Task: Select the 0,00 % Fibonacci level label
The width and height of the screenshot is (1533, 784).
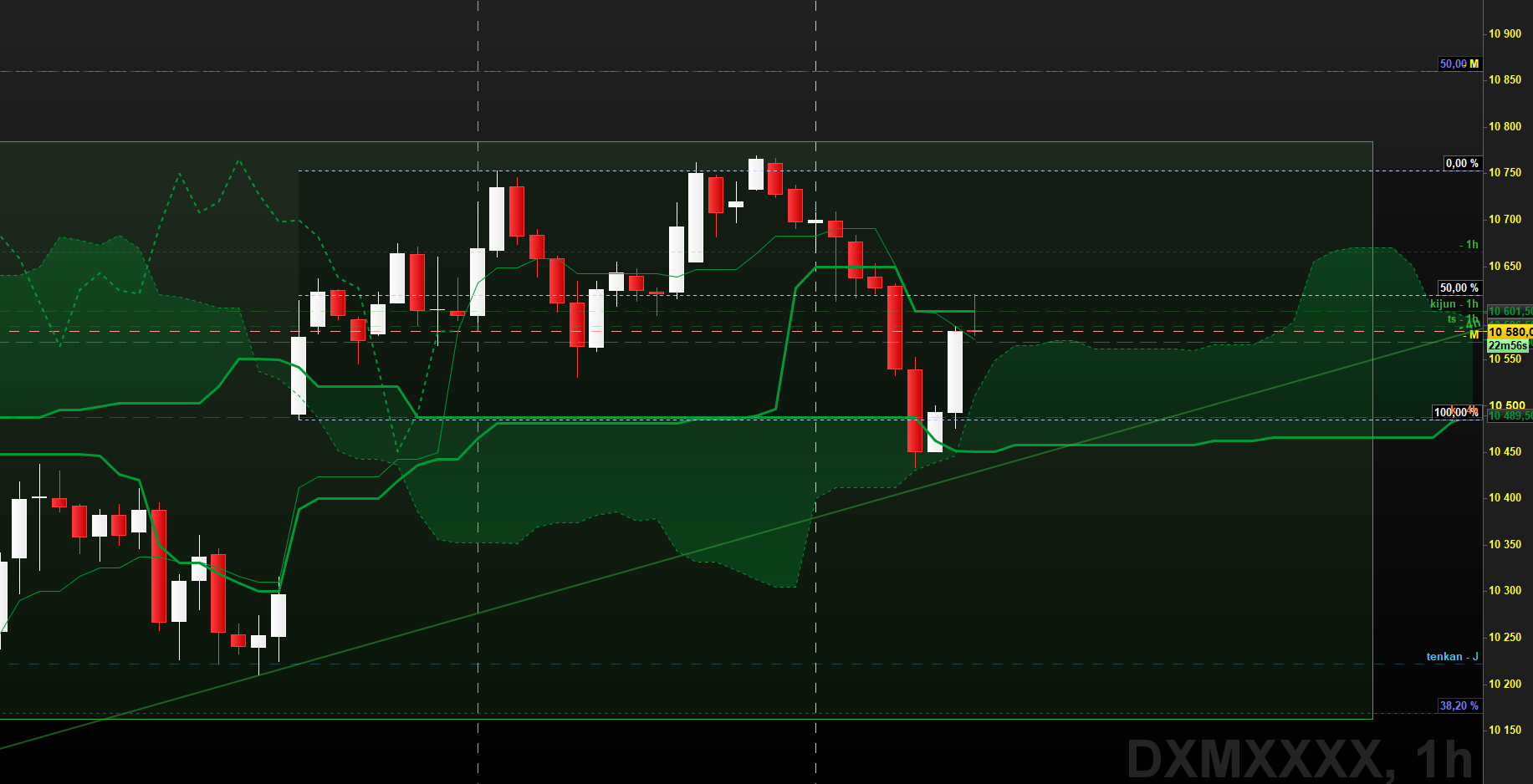Action: point(1462,164)
